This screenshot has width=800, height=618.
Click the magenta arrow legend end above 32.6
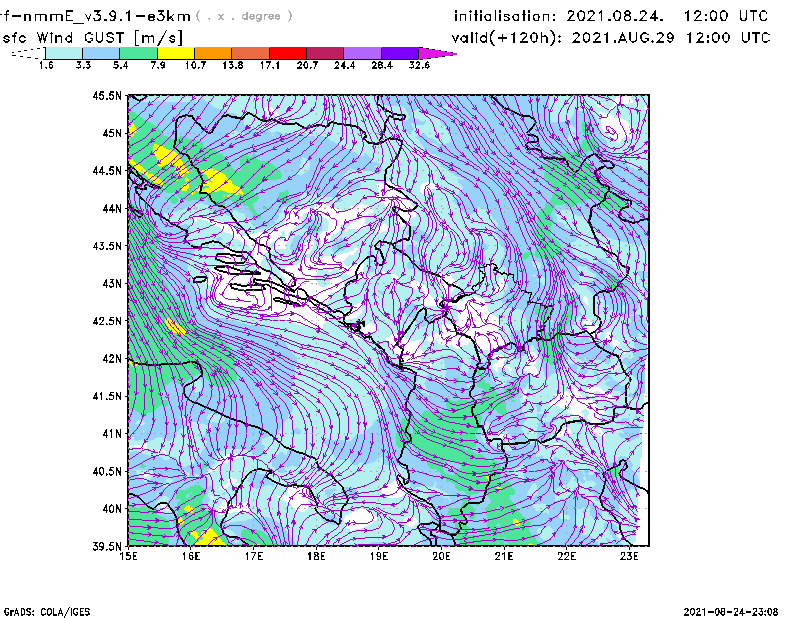[x=437, y=53]
